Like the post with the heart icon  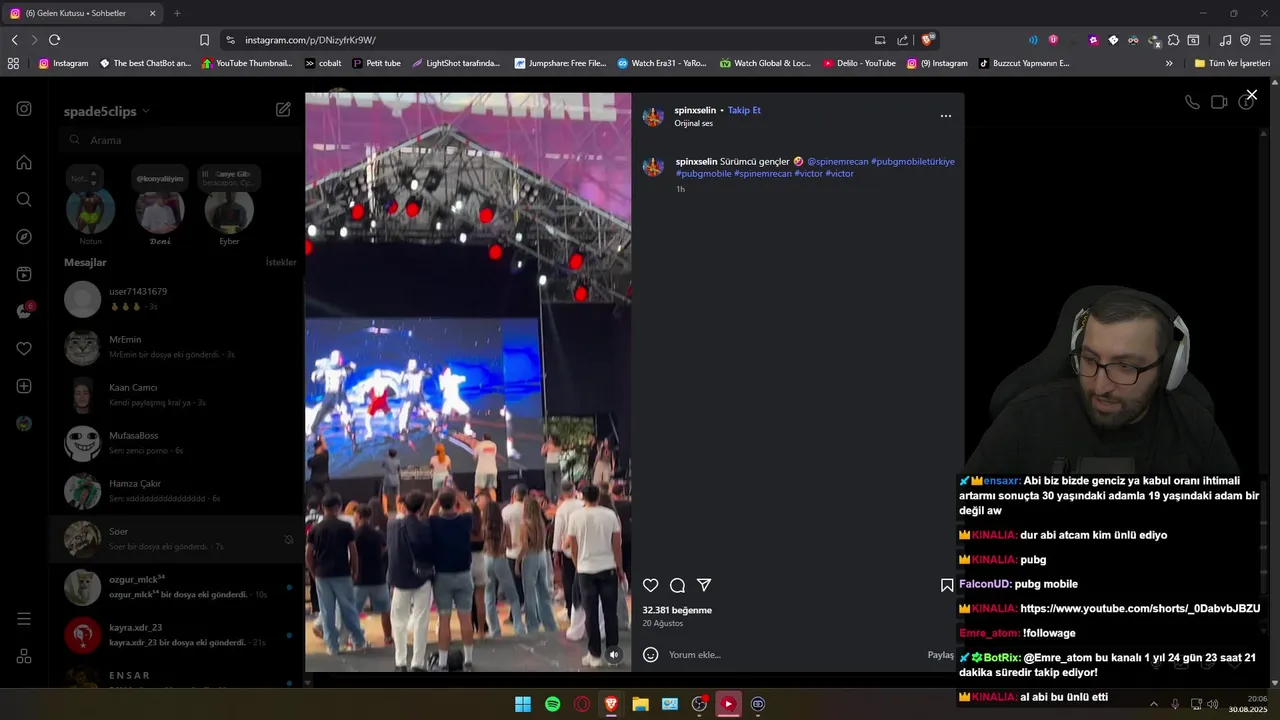pos(651,585)
